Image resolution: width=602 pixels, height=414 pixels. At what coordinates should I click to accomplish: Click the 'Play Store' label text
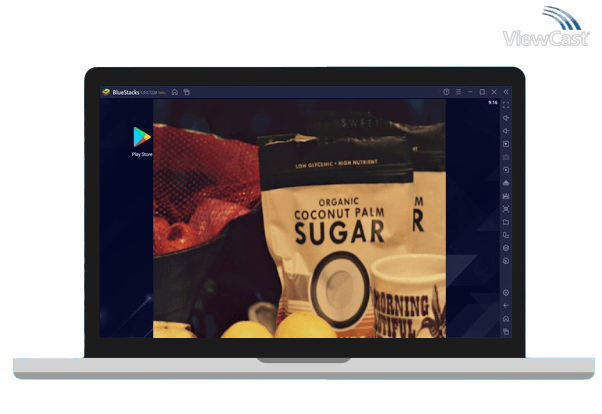(142, 154)
